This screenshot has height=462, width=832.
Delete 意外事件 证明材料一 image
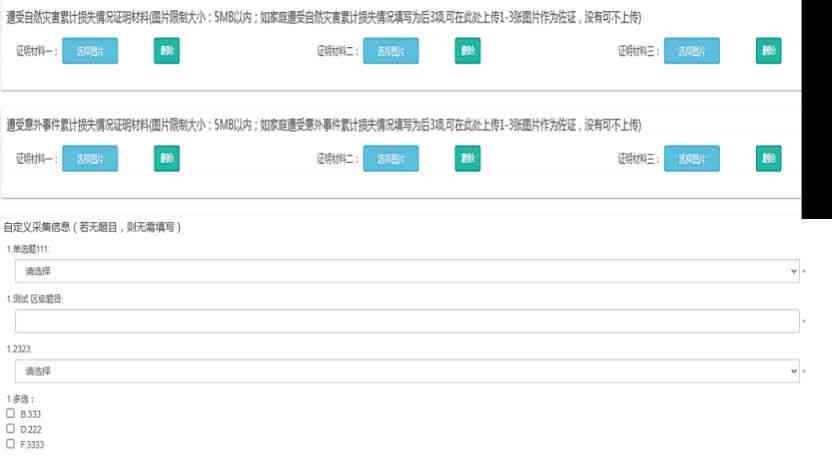(x=167, y=159)
